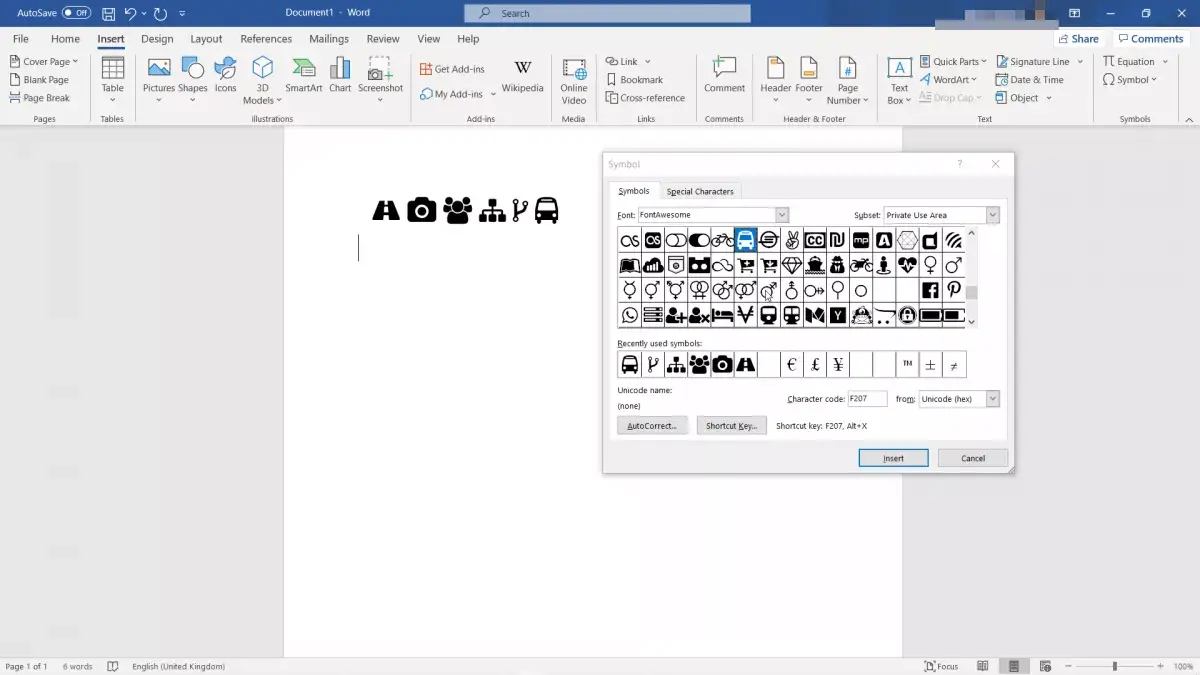Click the Shortcut Key button
The image size is (1200, 675).
pos(731,426)
